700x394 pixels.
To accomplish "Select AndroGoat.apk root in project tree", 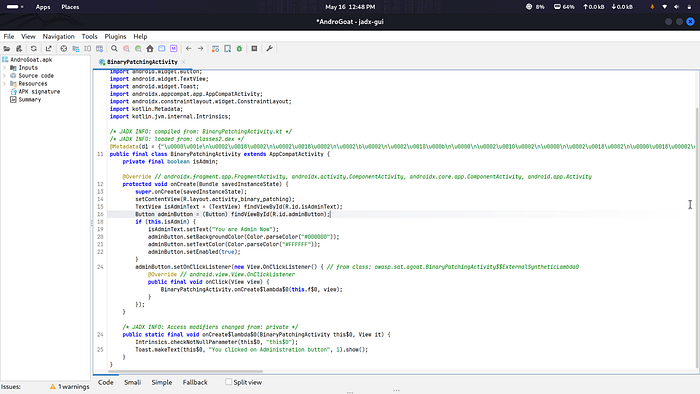I will click(27, 60).
